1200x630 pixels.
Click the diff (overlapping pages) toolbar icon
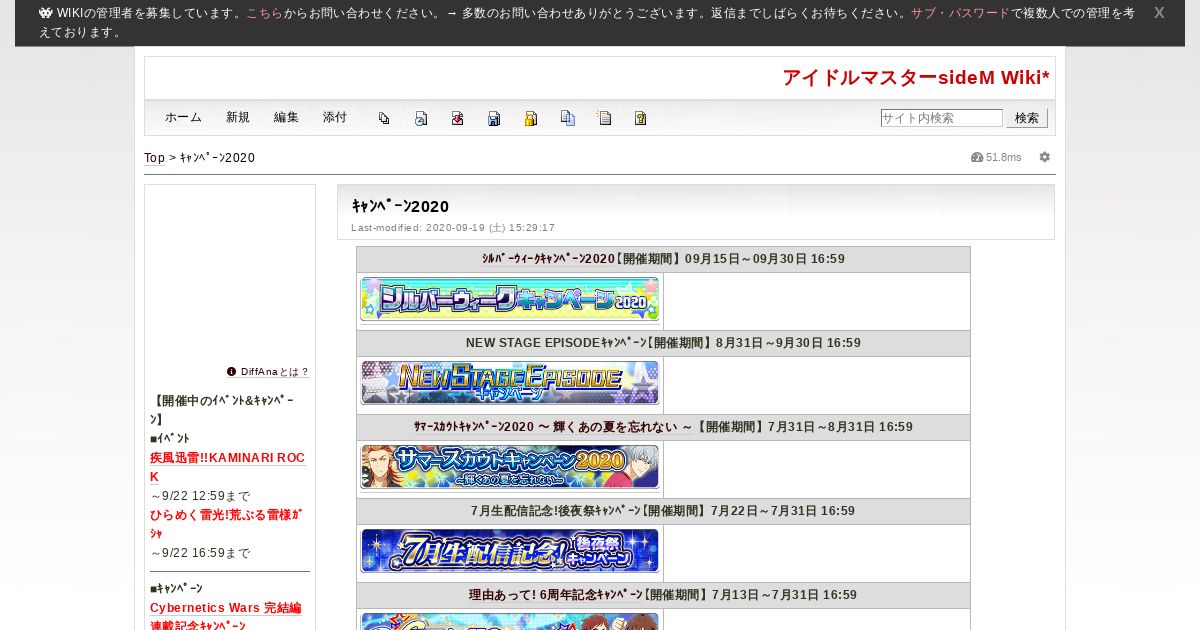point(384,118)
